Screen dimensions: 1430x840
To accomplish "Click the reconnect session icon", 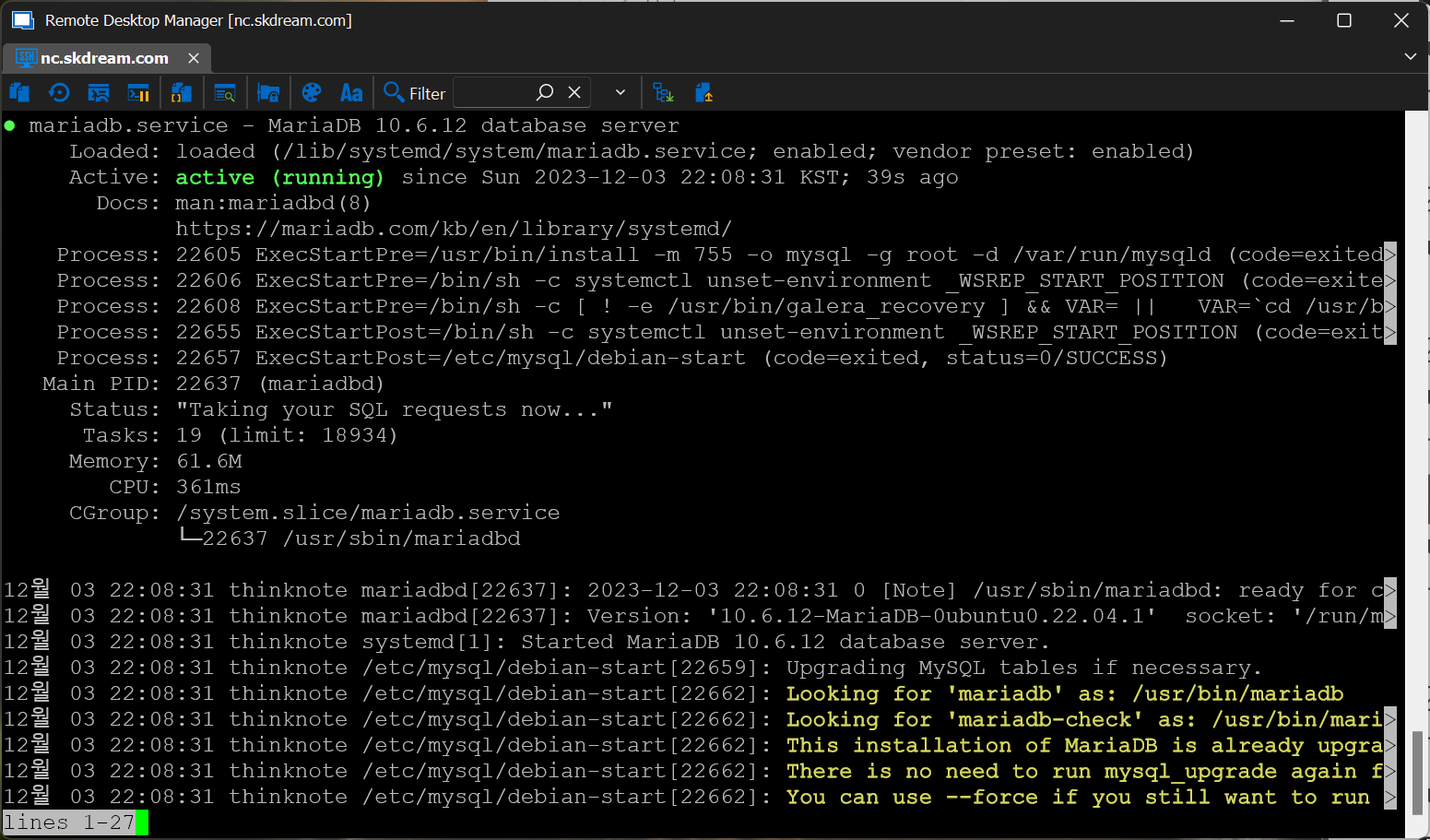I will 59,92.
